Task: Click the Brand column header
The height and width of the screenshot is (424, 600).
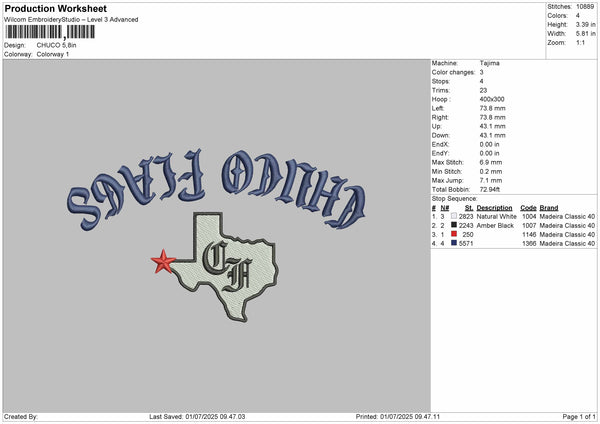Action: tap(549, 208)
